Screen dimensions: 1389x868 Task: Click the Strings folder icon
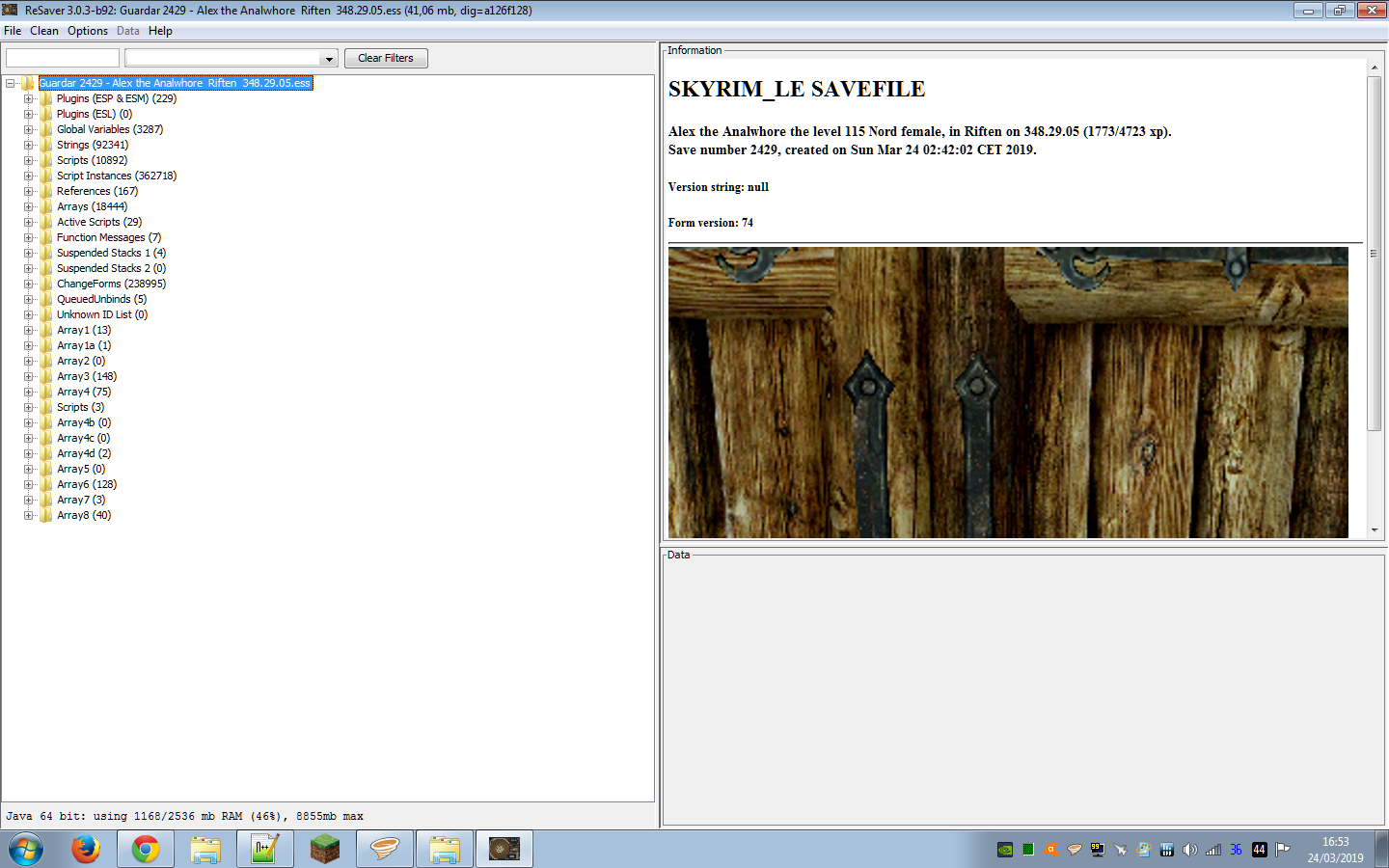[46, 145]
